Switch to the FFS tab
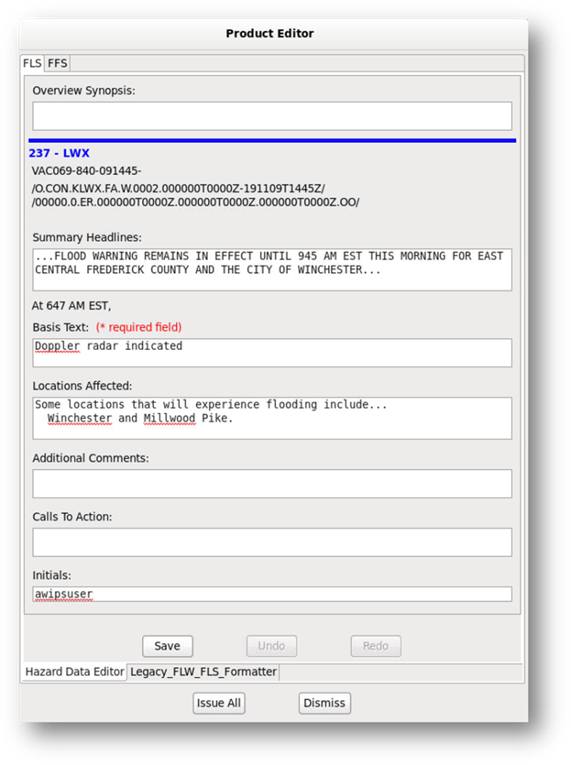Image resolution: width=571 pixels, height=765 pixels. pos(58,63)
